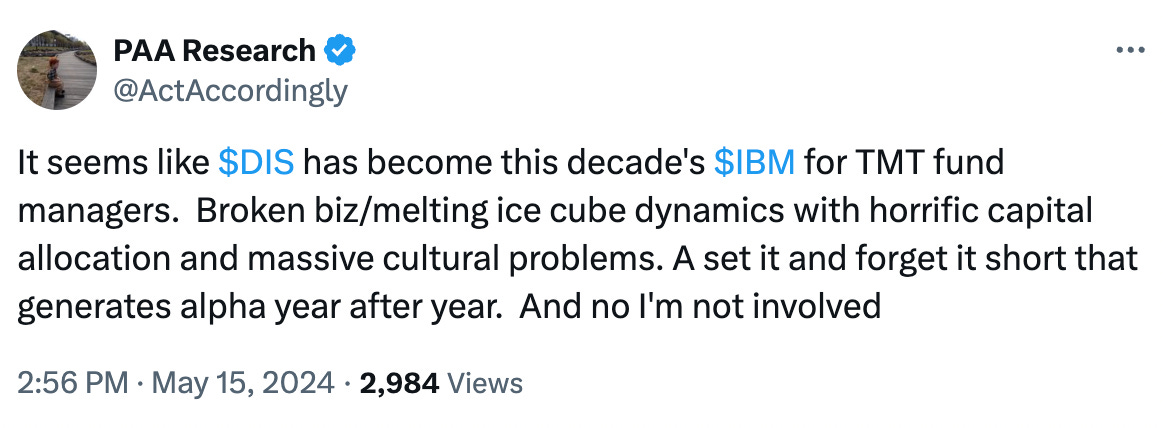Click the 2,984 view count
The image size is (1166, 428).
click(400, 383)
